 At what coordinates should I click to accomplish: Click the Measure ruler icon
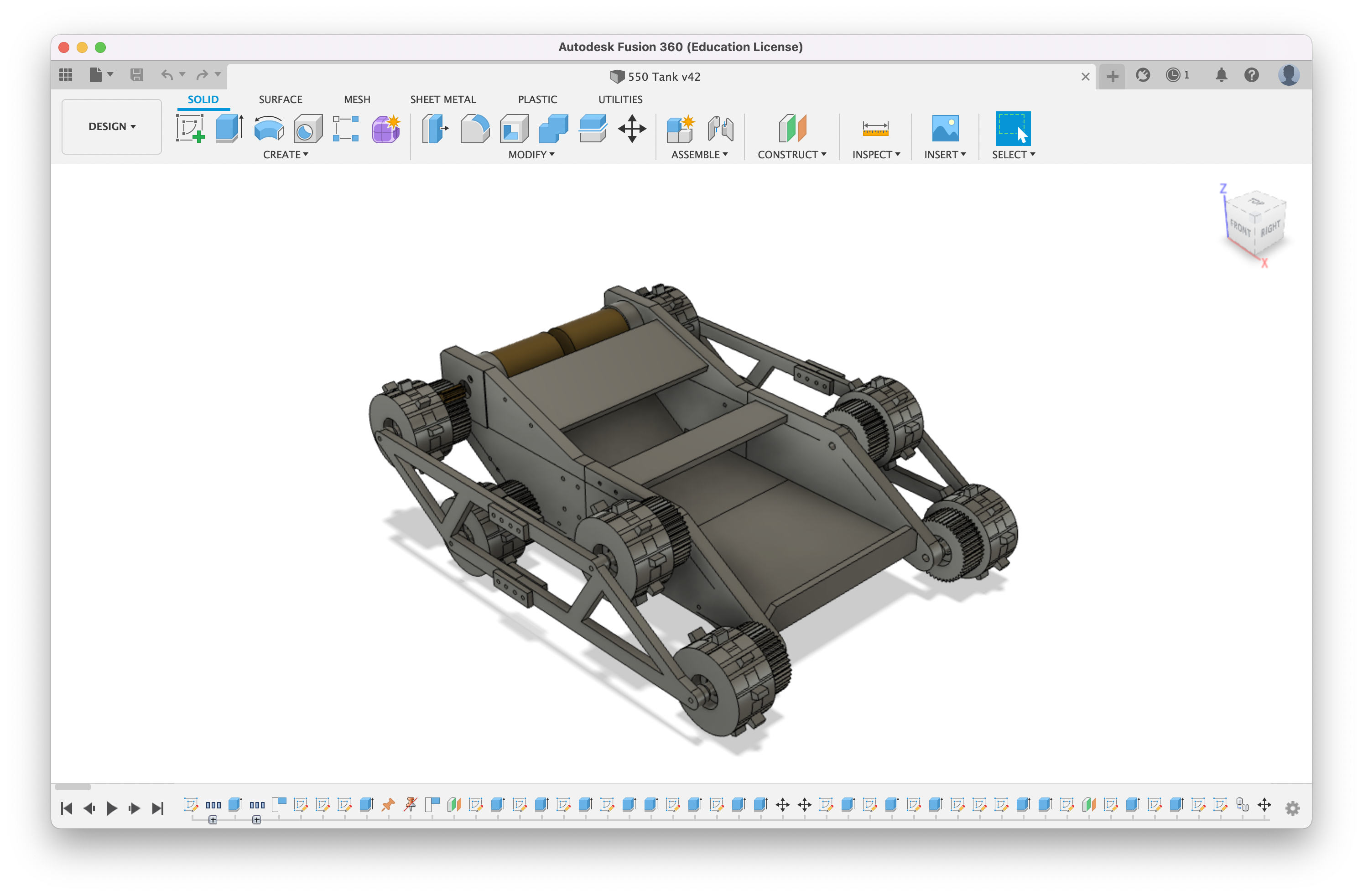pyautogui.click(x=875, y=128)
